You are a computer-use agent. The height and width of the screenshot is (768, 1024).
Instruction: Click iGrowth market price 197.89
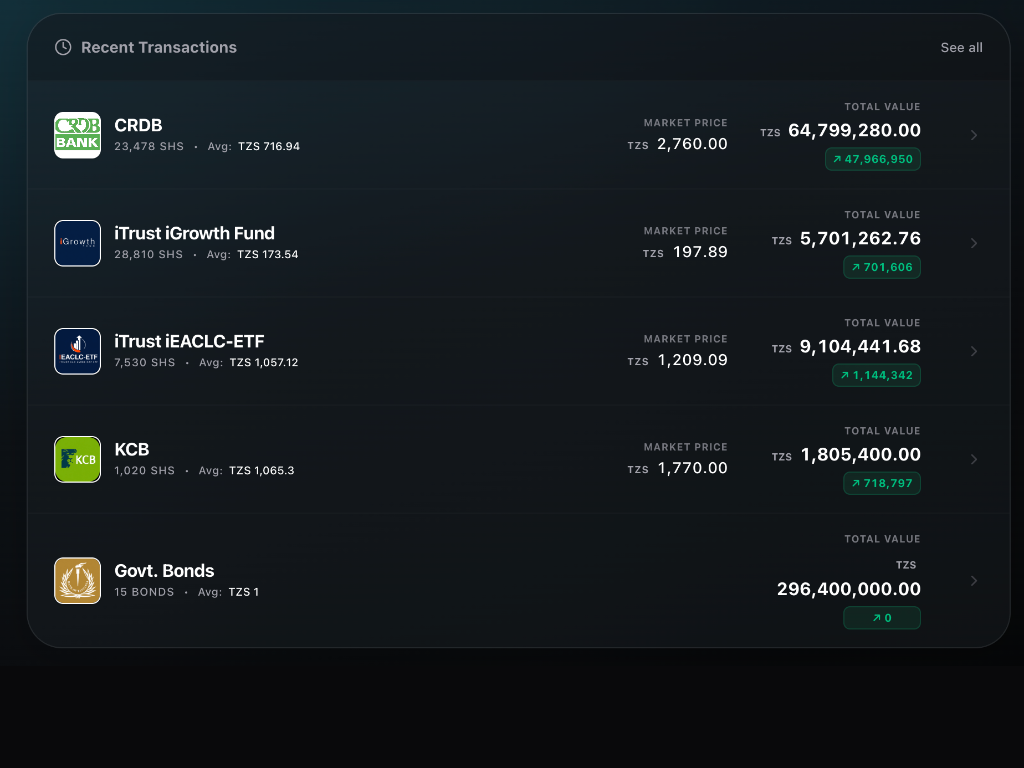click(700, 252)
